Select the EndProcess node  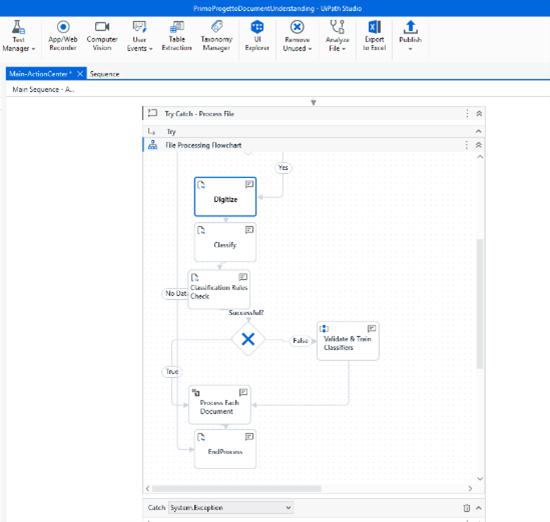[x=225, y=449]
